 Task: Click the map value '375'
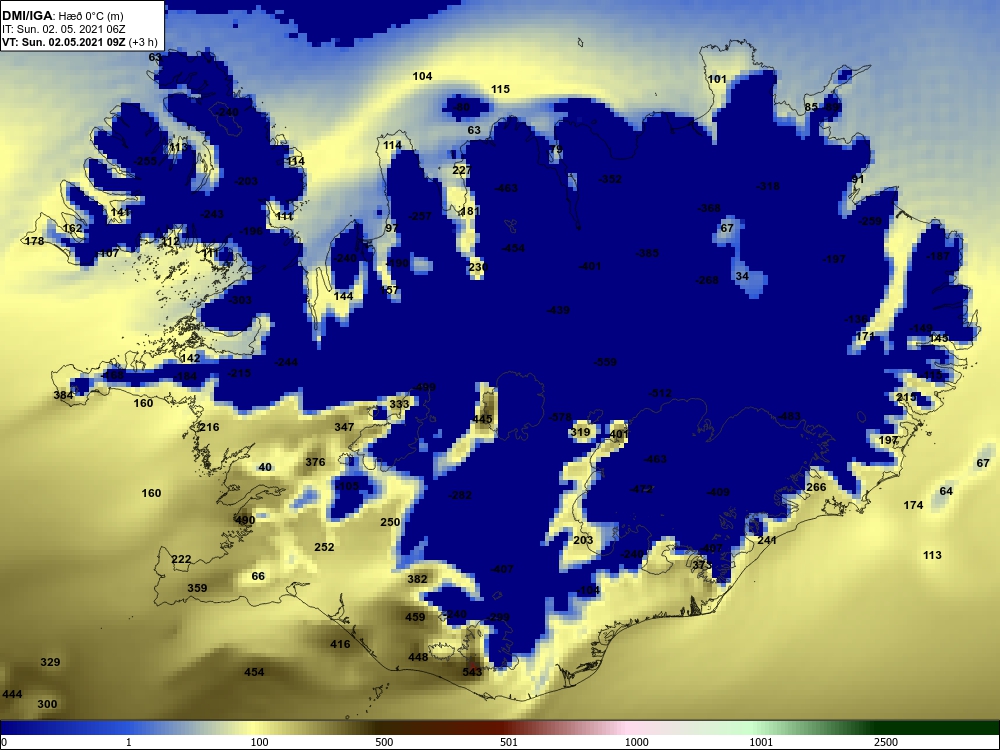tap(702, 566)
